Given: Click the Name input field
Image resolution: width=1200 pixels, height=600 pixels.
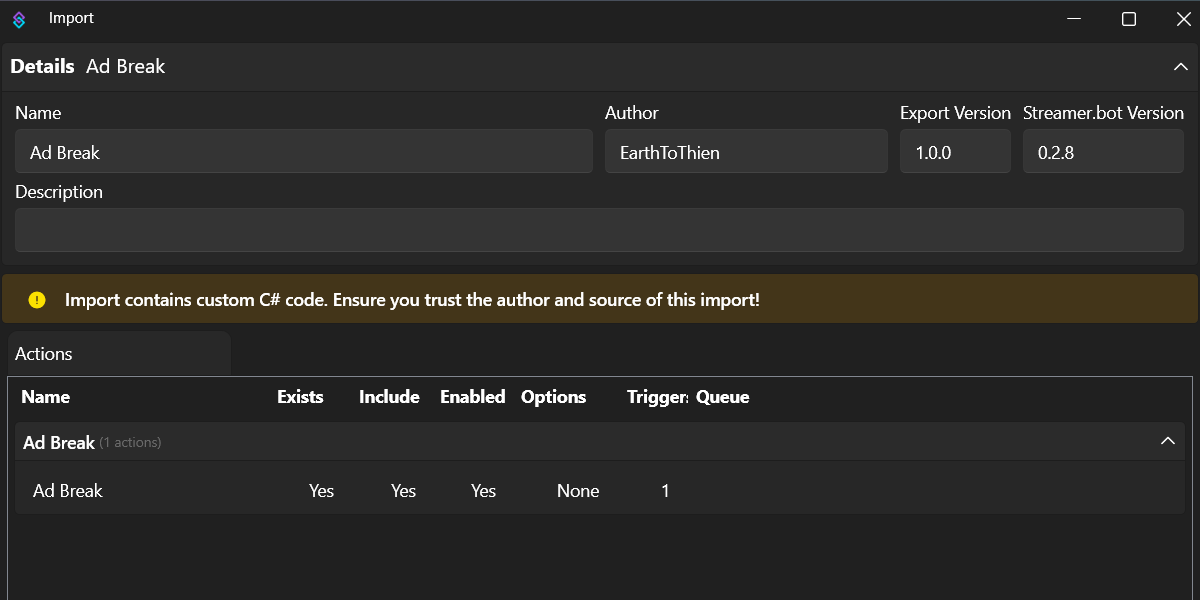Looking at the screenshot, I should point(304,152).
